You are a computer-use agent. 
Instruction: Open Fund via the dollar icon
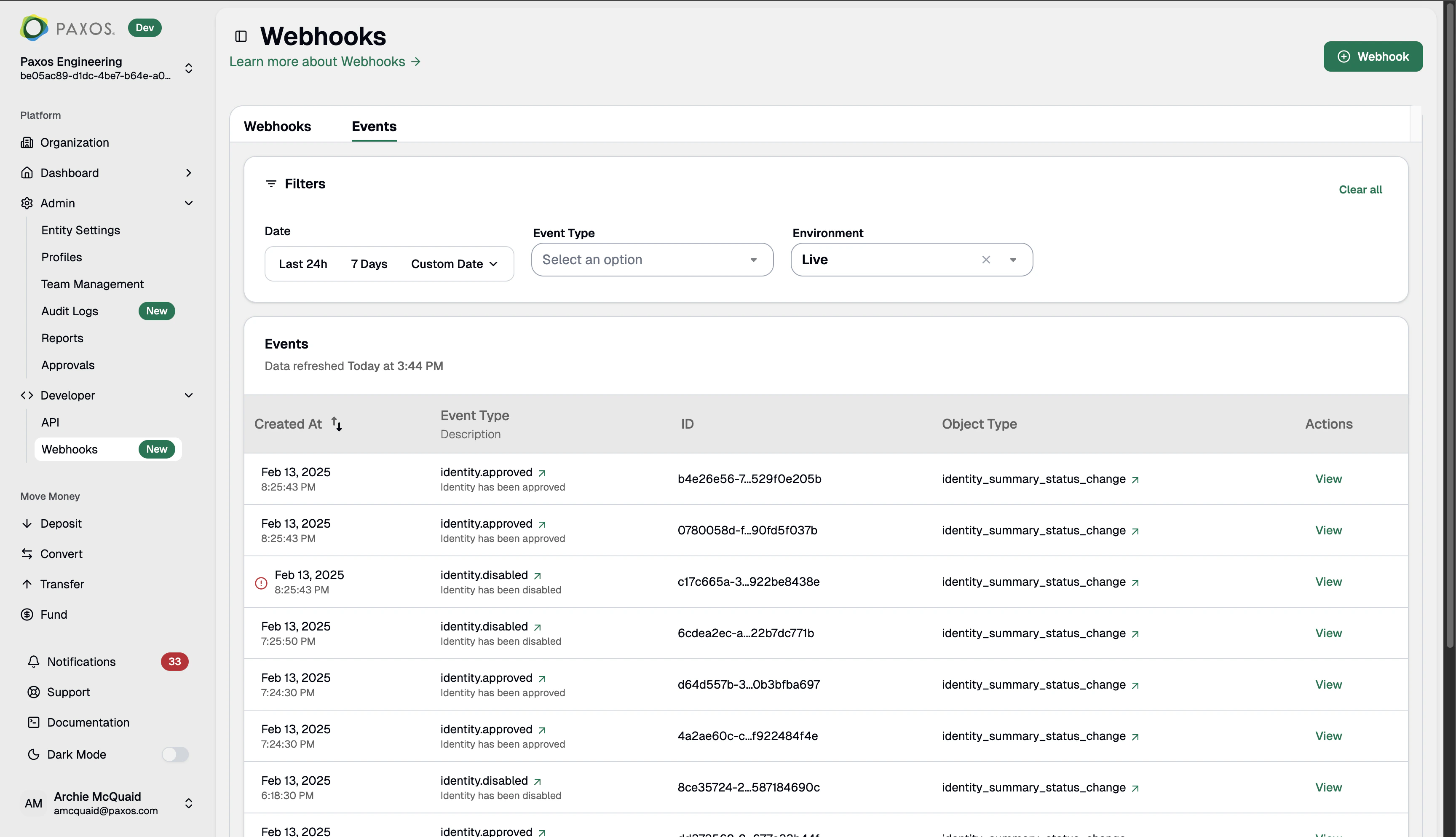pyautogui.click(x=27, y=614)
